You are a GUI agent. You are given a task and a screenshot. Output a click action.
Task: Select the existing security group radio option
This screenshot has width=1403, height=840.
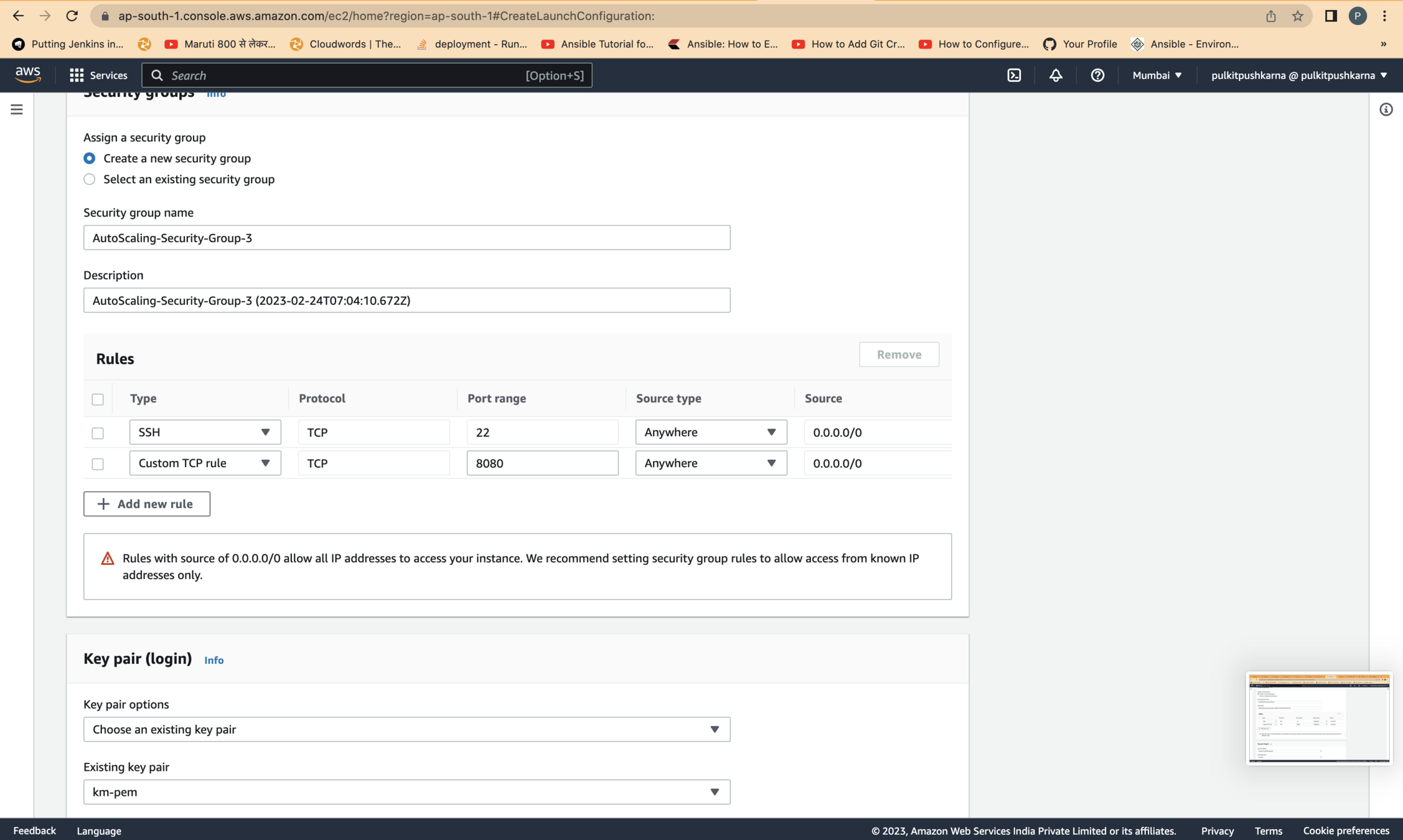[90, 179]
